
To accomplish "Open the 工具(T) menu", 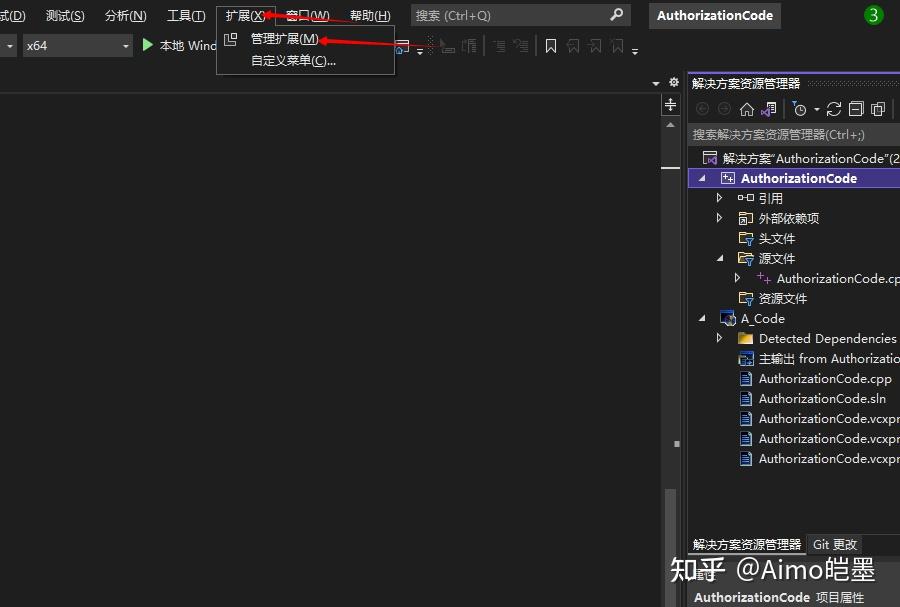I will click(x=186, y=15).
